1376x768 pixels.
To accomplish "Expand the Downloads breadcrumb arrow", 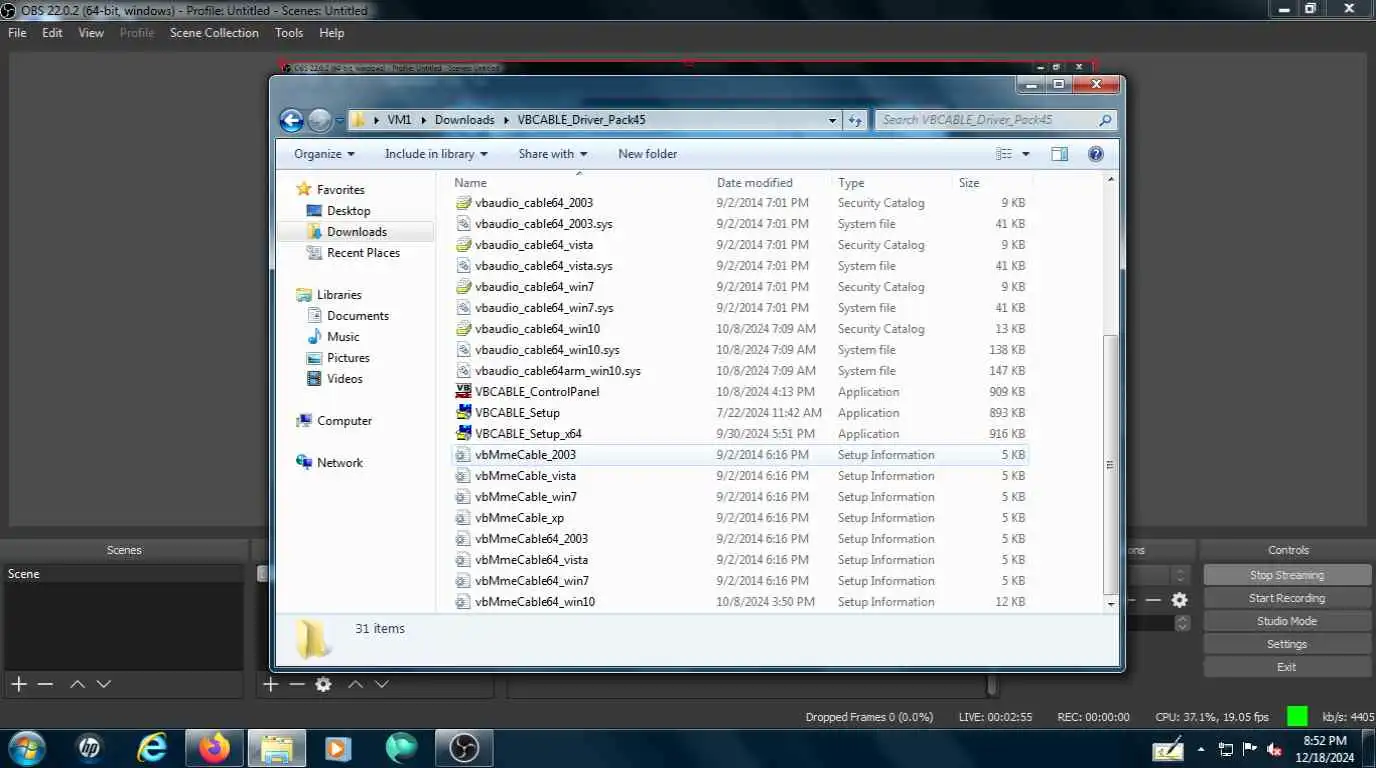I will (x=507, y=120).
